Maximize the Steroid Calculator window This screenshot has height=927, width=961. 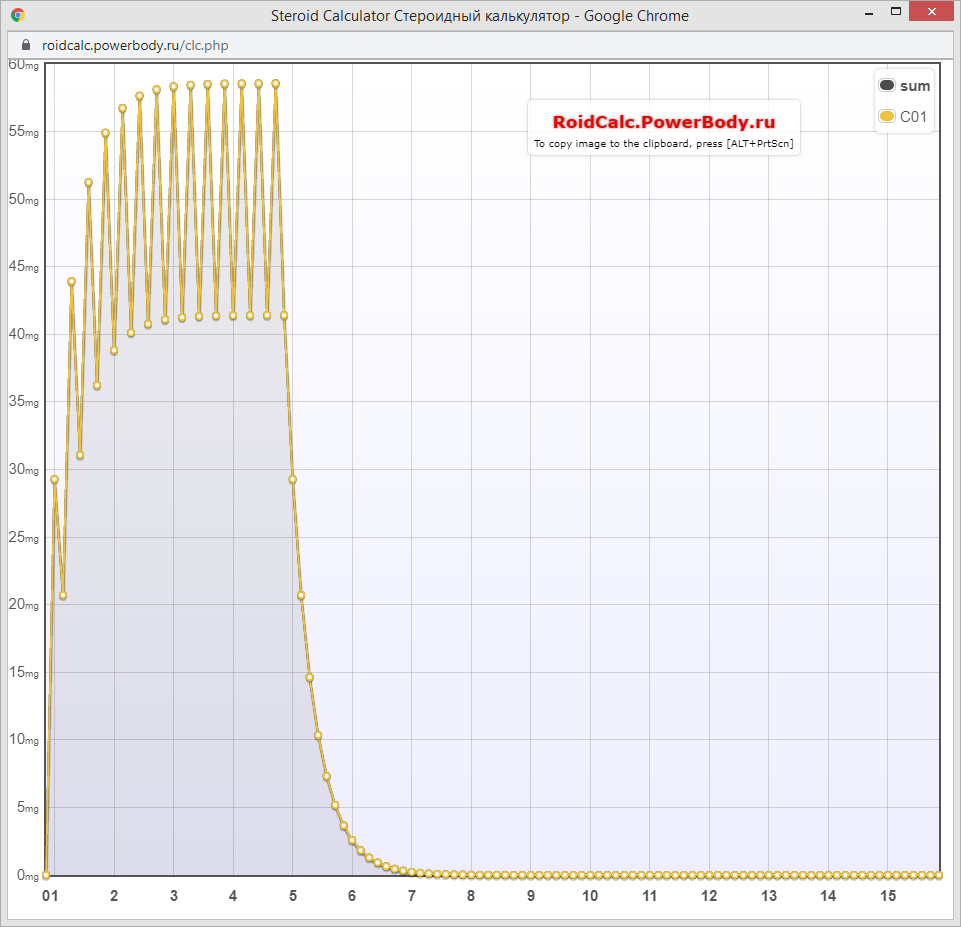pyautogui.click(x=895, y=12)
